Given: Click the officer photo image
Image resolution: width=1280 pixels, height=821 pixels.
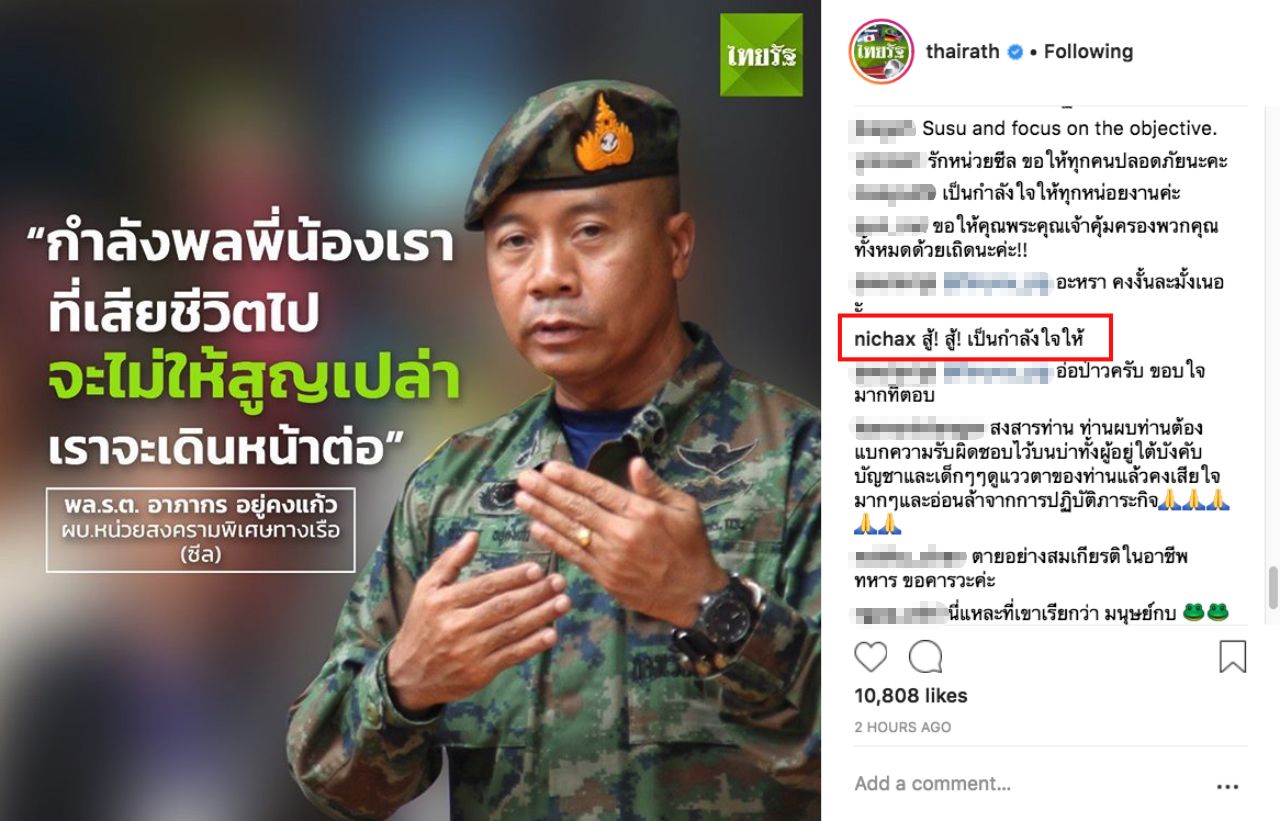Looking at the screenshot, I should (410, 410).
